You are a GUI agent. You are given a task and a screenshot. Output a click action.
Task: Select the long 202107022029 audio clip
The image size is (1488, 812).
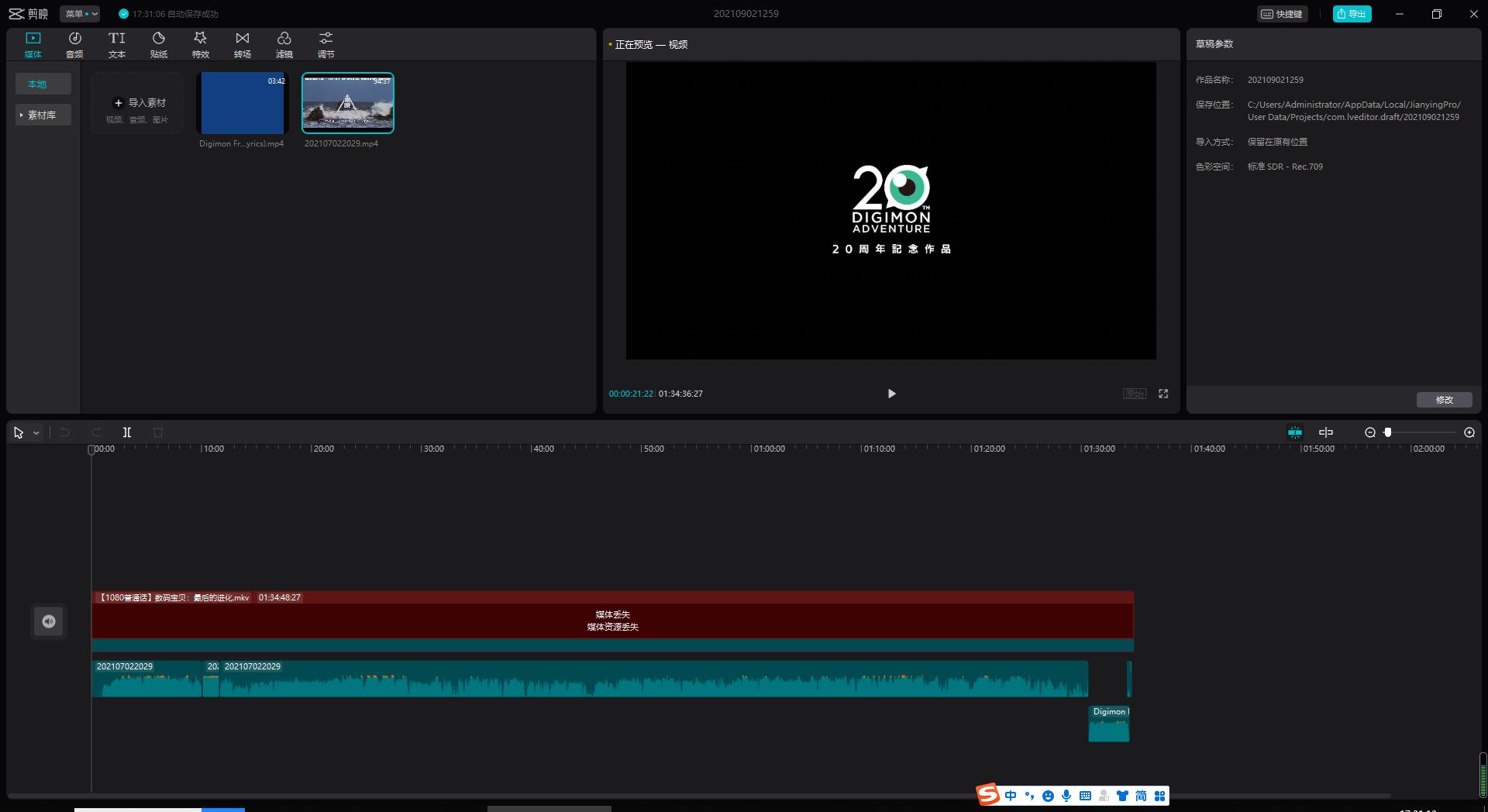[654, 679]
